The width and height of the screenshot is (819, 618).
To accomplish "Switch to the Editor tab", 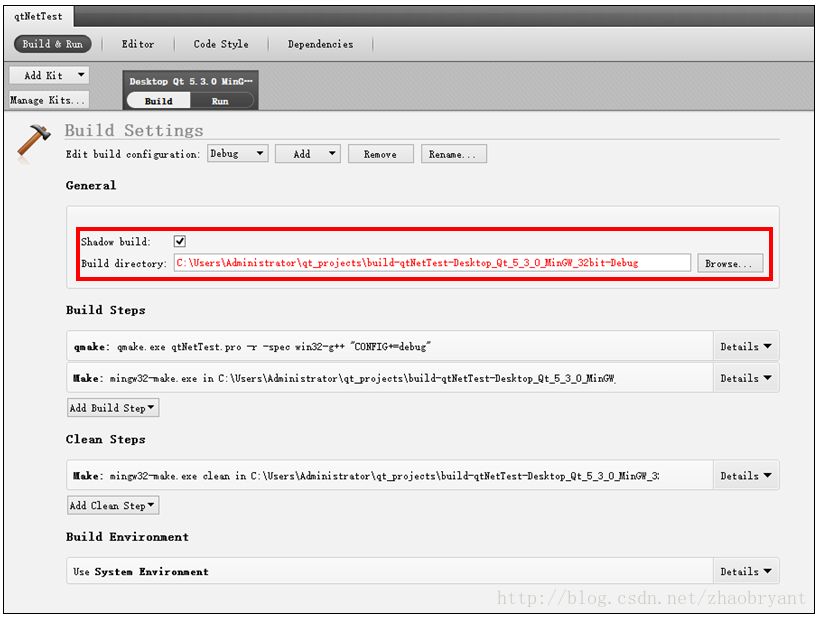I will (x=138, y=44).
